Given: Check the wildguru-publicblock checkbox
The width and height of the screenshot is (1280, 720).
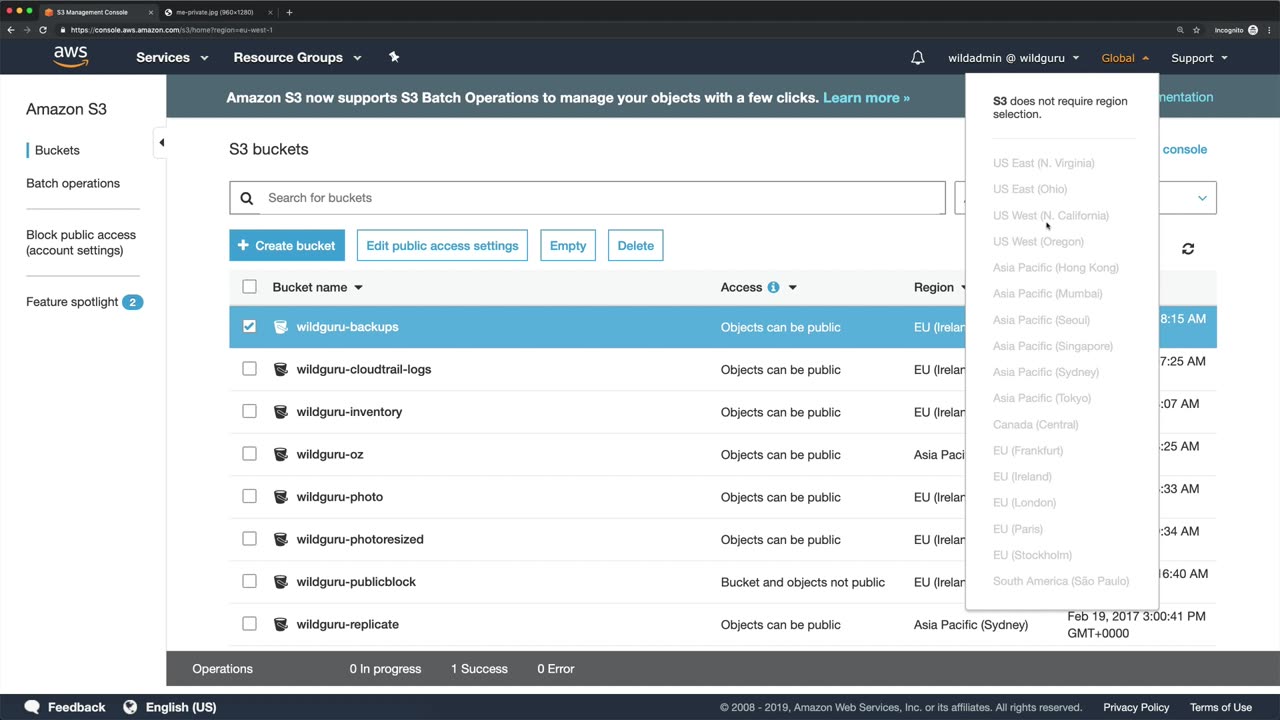Looking at the screenshot, I should 249,581.
